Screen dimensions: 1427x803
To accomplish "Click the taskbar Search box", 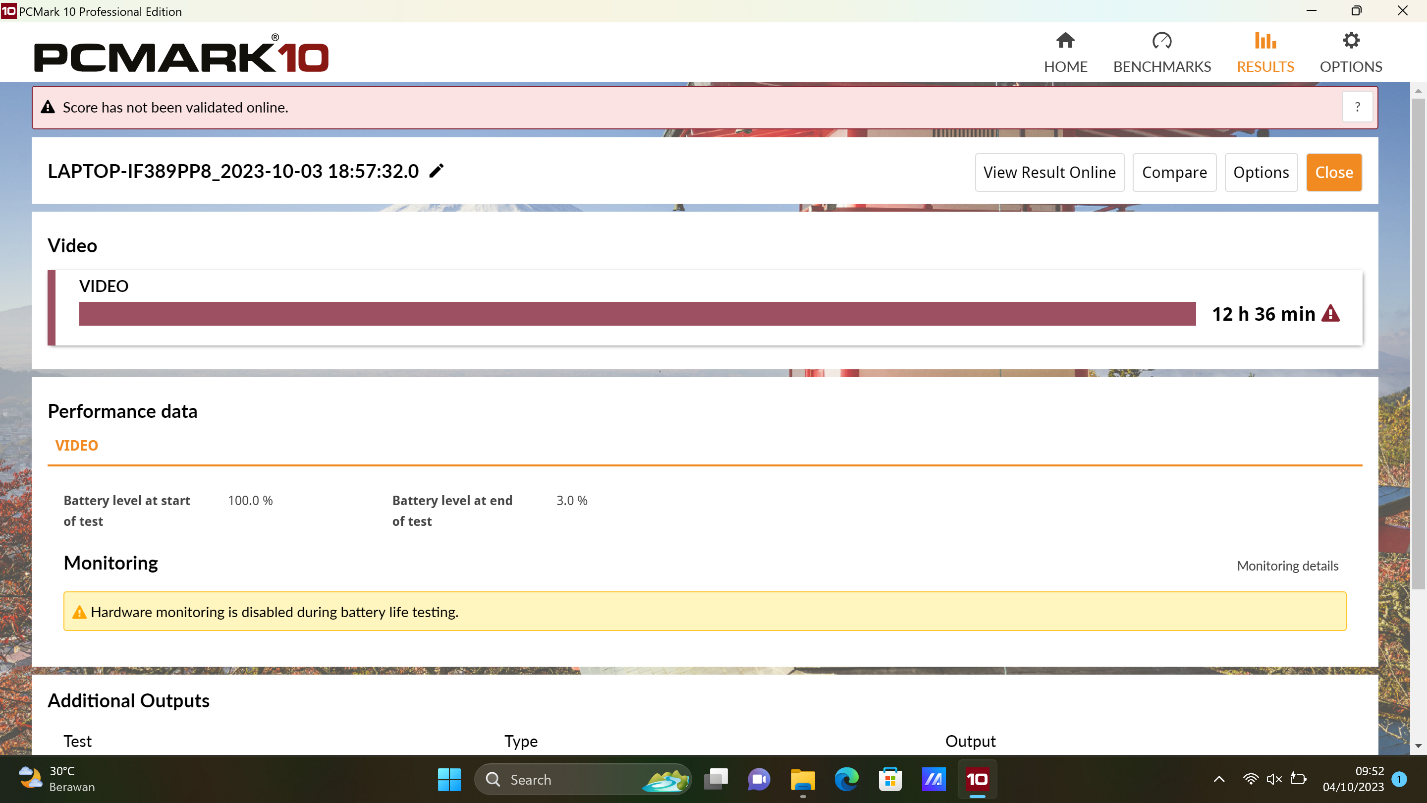I will click(583, 779).
